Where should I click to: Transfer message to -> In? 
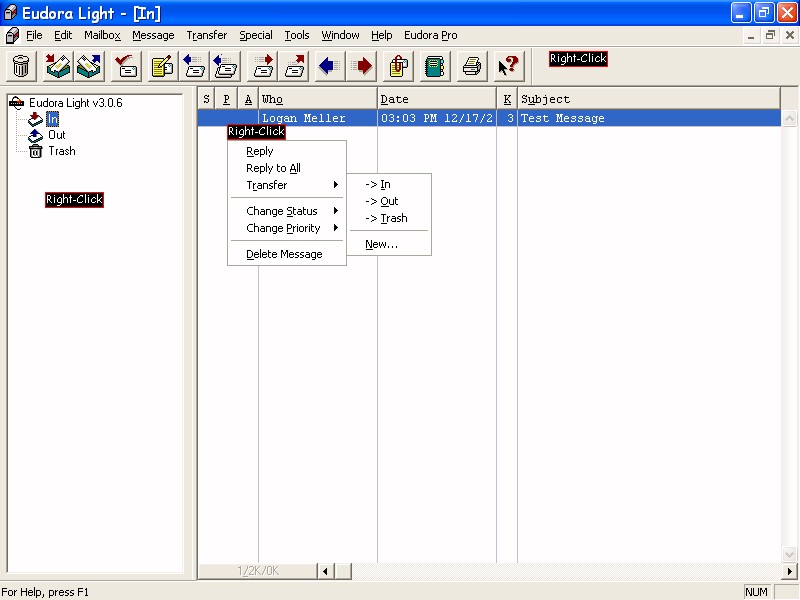(390, 185)
